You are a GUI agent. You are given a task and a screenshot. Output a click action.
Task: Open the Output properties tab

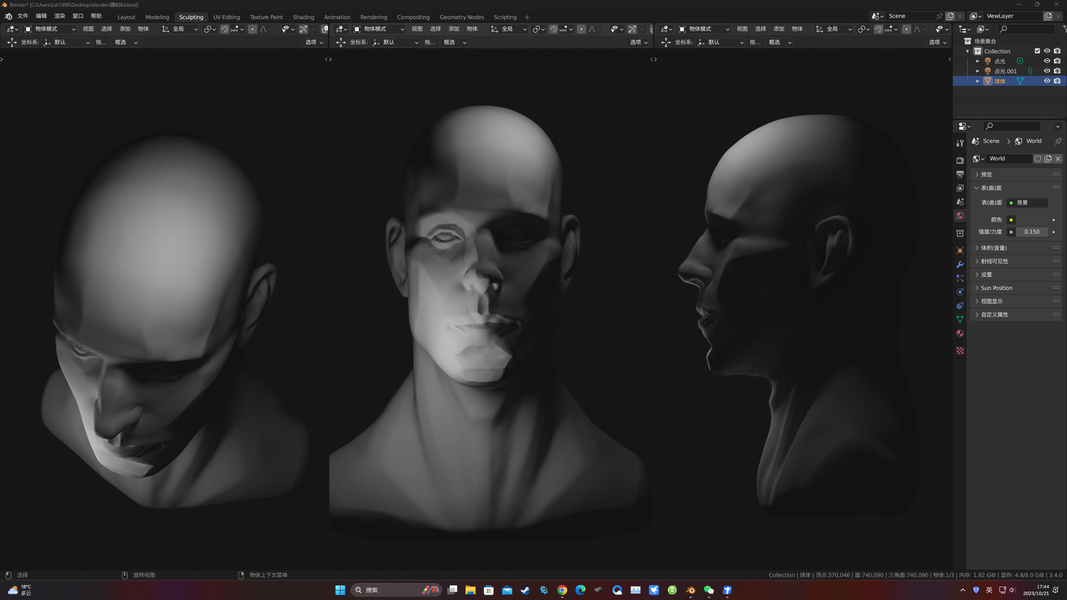pyautogui.click(x=959, y=174)
